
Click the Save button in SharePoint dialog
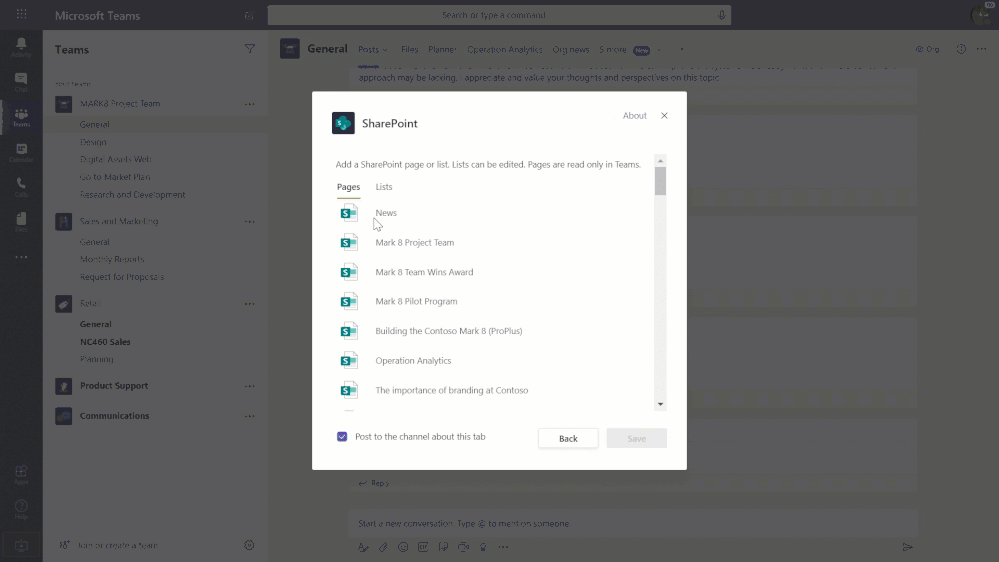coord(636,438)
